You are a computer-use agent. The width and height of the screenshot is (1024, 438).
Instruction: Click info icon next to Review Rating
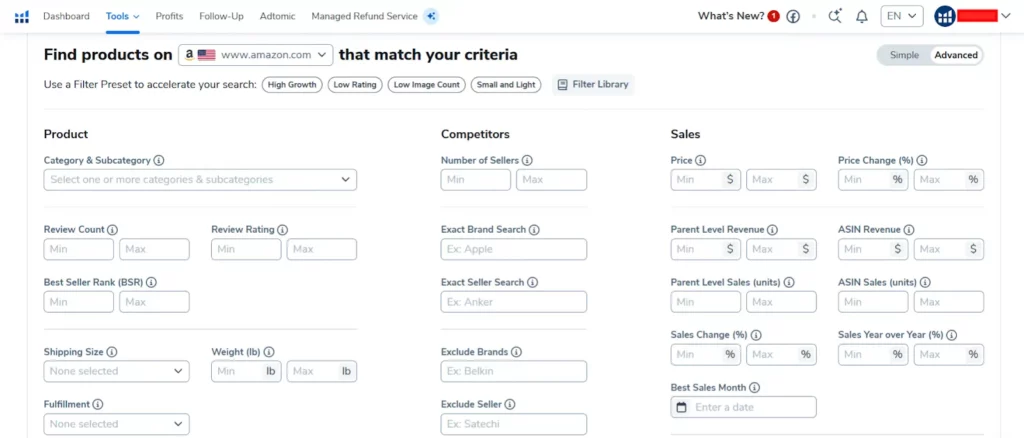point(282,230)
